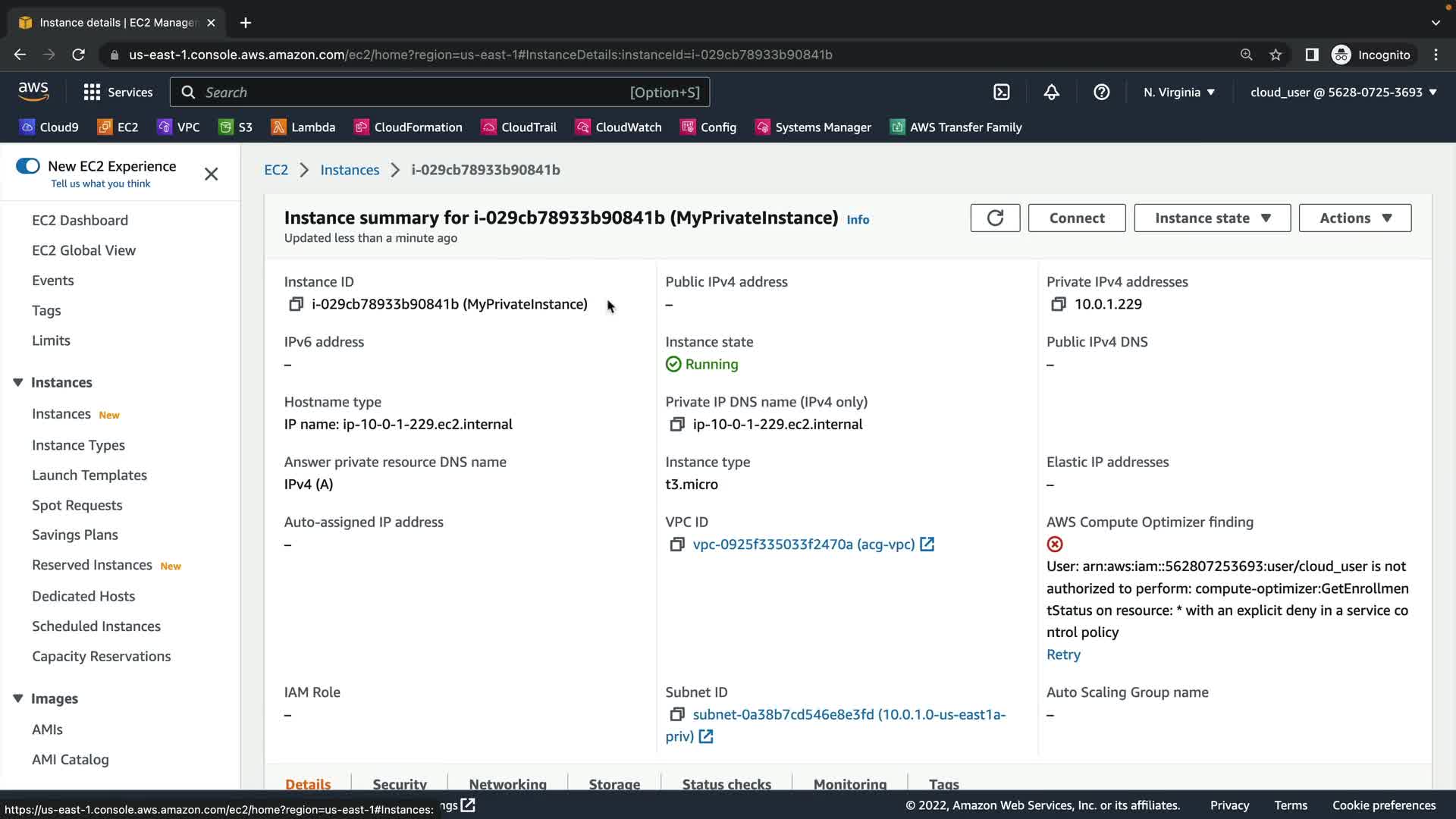This screenshot has width=1456, height=819.
Task: Click the CloudShell terminal icon
Action: coord(1002,93)
